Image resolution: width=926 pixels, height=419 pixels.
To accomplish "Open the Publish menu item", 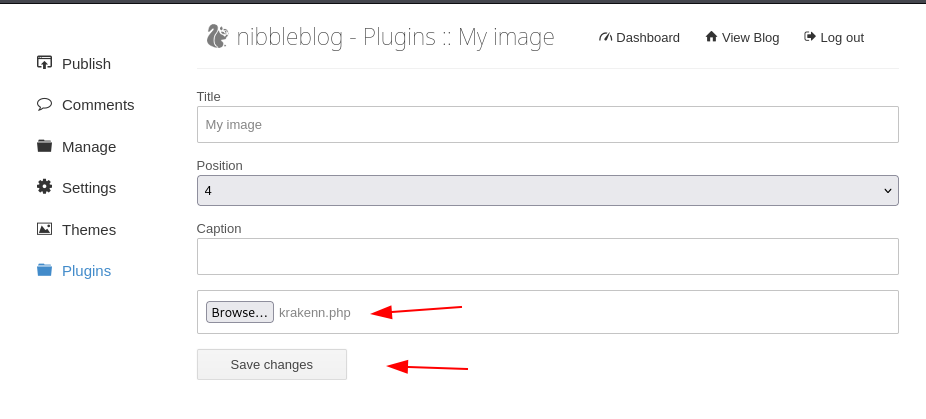I will tap(86, 64).
